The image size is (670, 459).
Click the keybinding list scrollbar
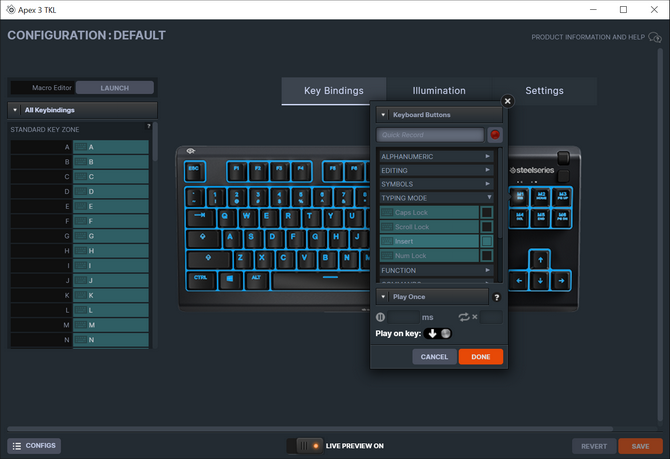pyautogui.click(x=155, y=142)
